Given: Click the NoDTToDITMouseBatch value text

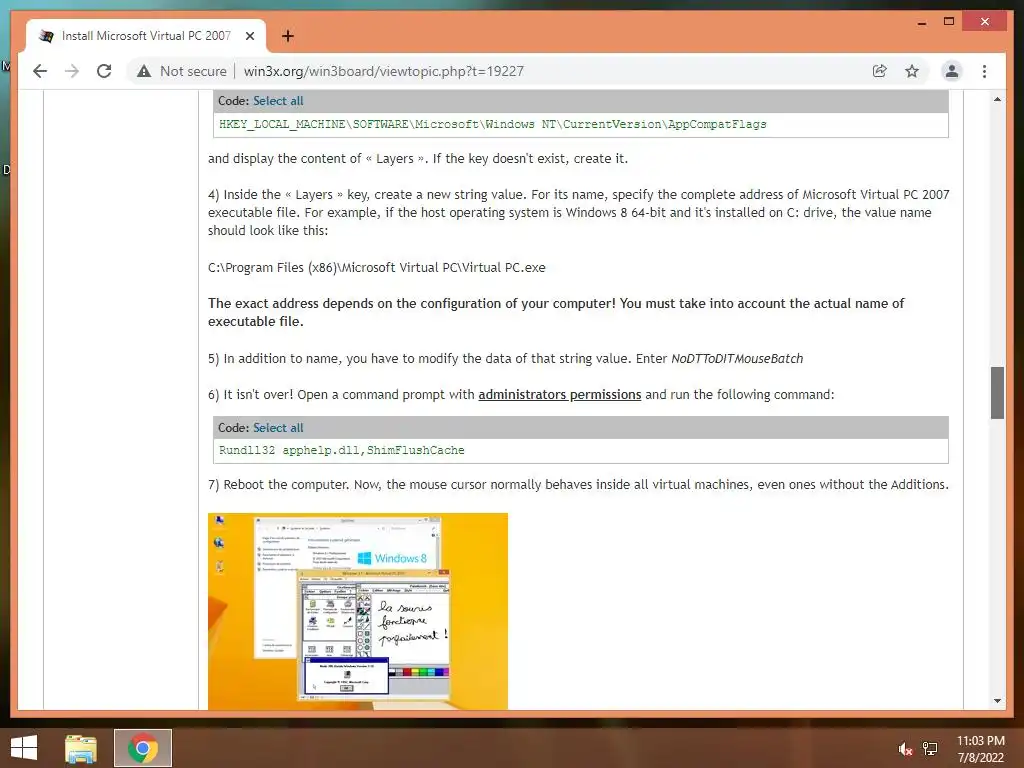Looking at the screenshot, I should (x=737, y=359).
